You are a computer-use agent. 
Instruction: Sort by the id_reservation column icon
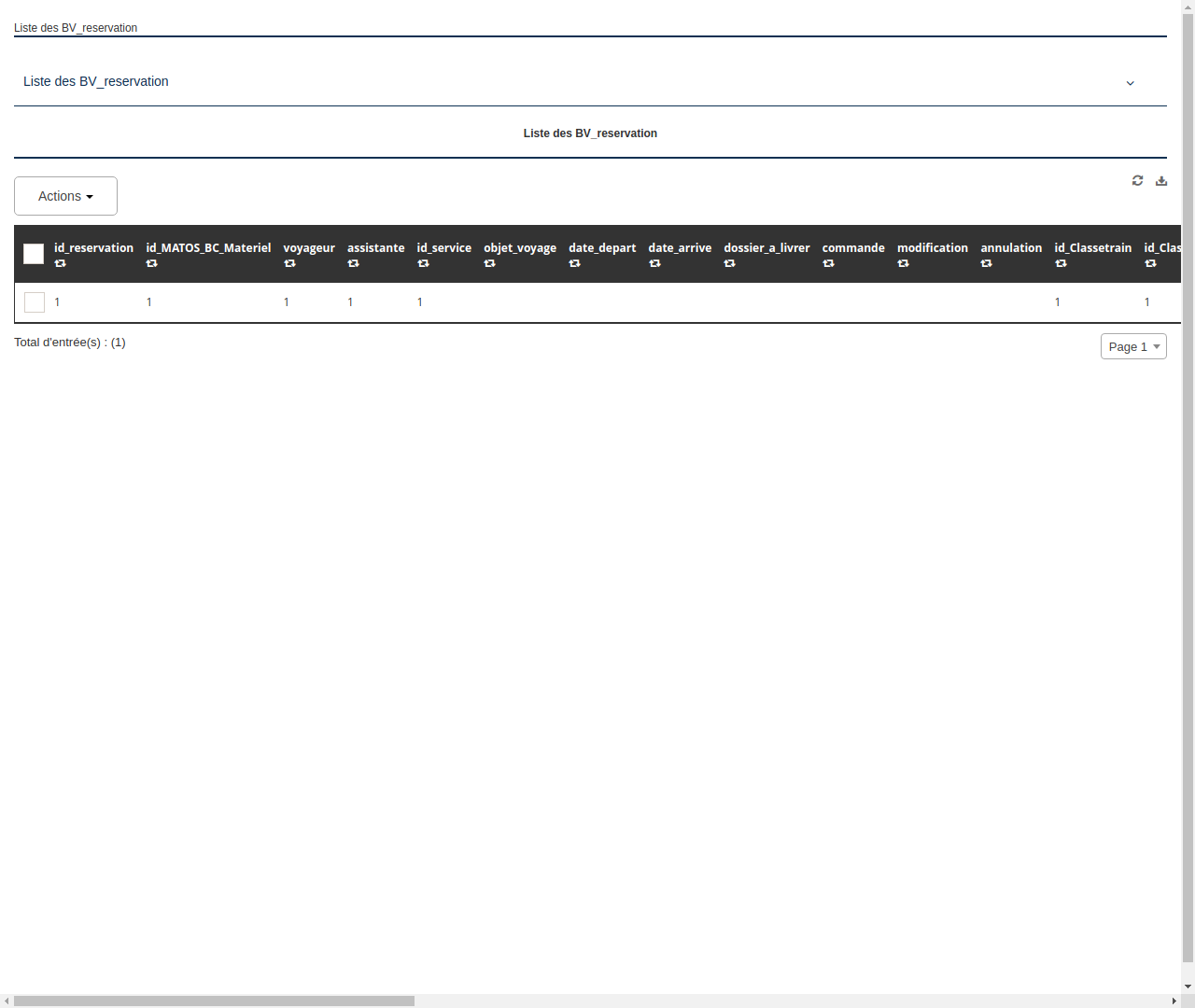pos(61,264)
